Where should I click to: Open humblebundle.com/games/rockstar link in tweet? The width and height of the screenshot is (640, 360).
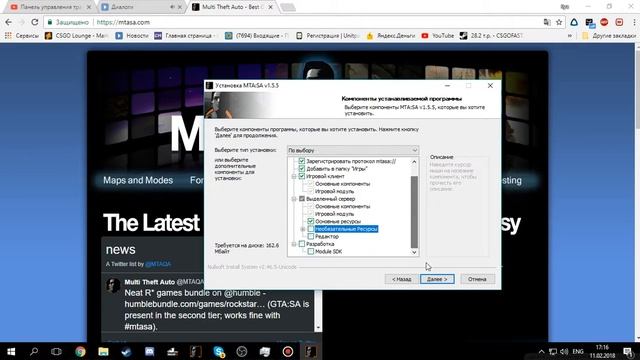point(196,304)
